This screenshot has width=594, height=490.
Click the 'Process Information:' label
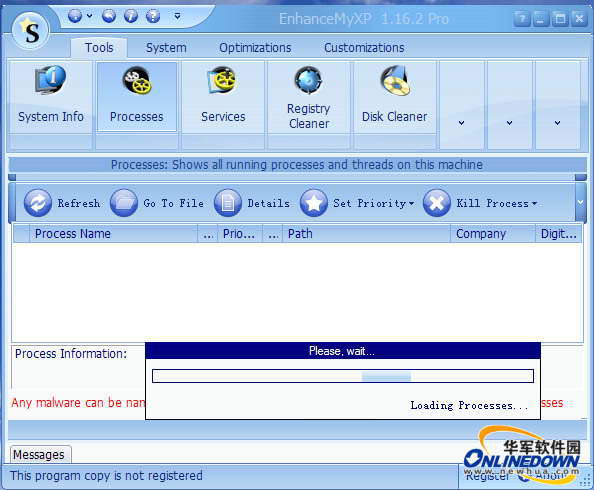pos(71,354)
